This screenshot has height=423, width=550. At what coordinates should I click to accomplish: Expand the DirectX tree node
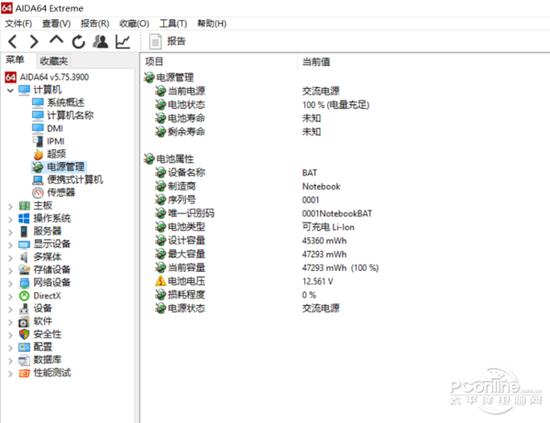pyautogui.click(x=10, y=296)
